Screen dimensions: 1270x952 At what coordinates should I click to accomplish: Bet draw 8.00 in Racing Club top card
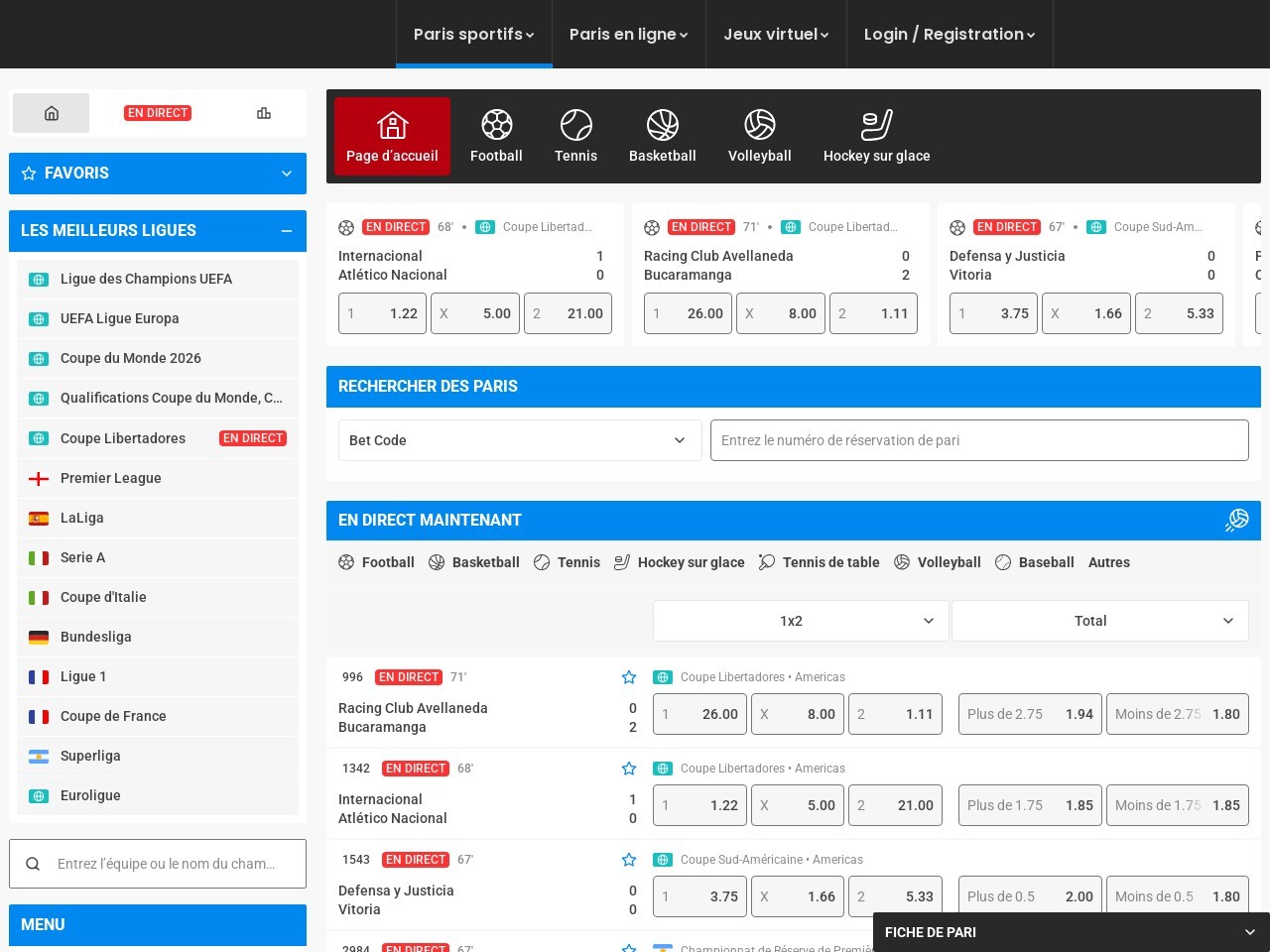coord(781,313)
